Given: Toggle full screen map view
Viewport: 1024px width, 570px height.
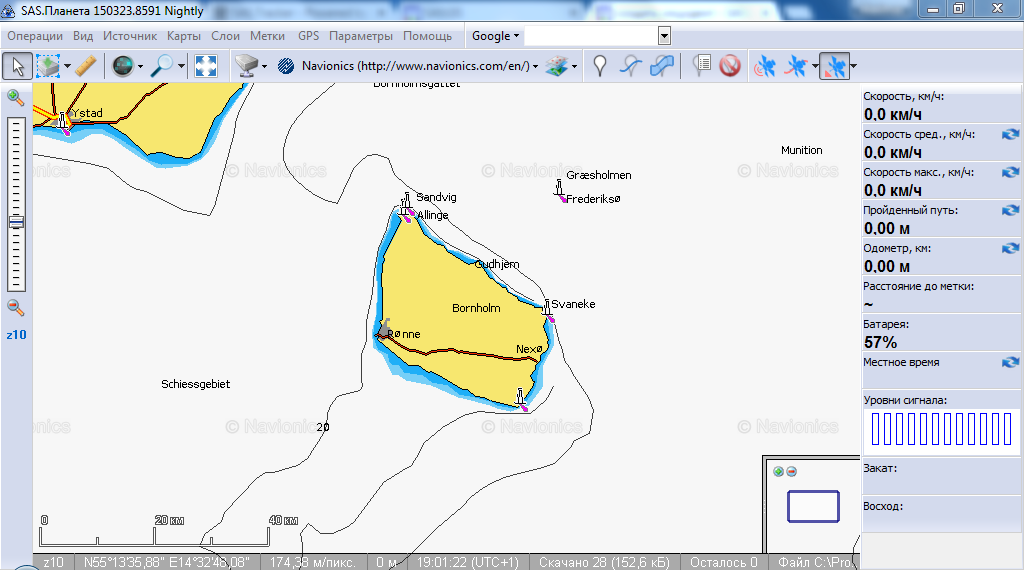Looking at the screenshot, I should tap(206, 66).
